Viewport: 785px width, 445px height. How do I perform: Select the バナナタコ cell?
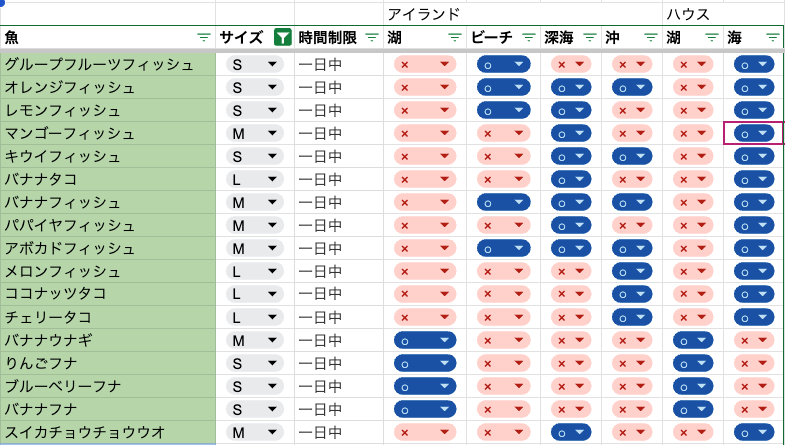108,180
